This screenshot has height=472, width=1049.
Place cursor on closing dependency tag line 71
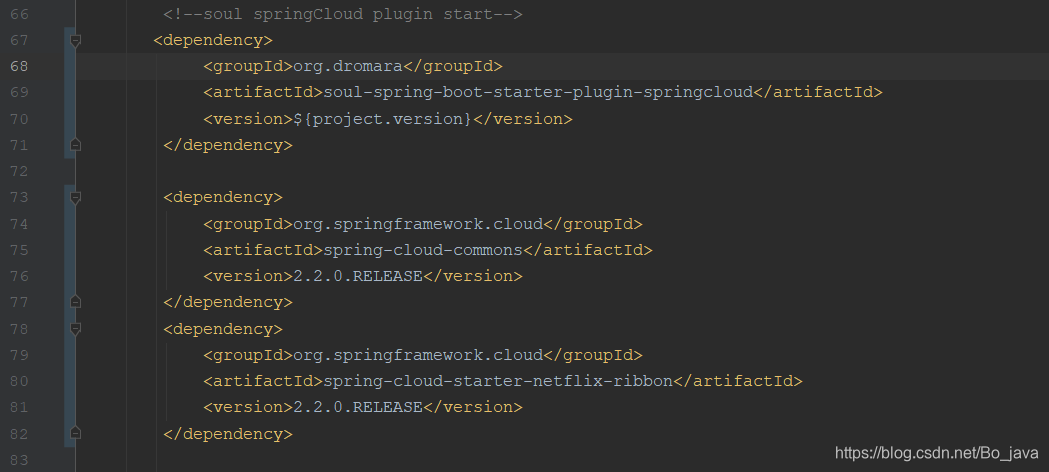(x=227, y=145)
